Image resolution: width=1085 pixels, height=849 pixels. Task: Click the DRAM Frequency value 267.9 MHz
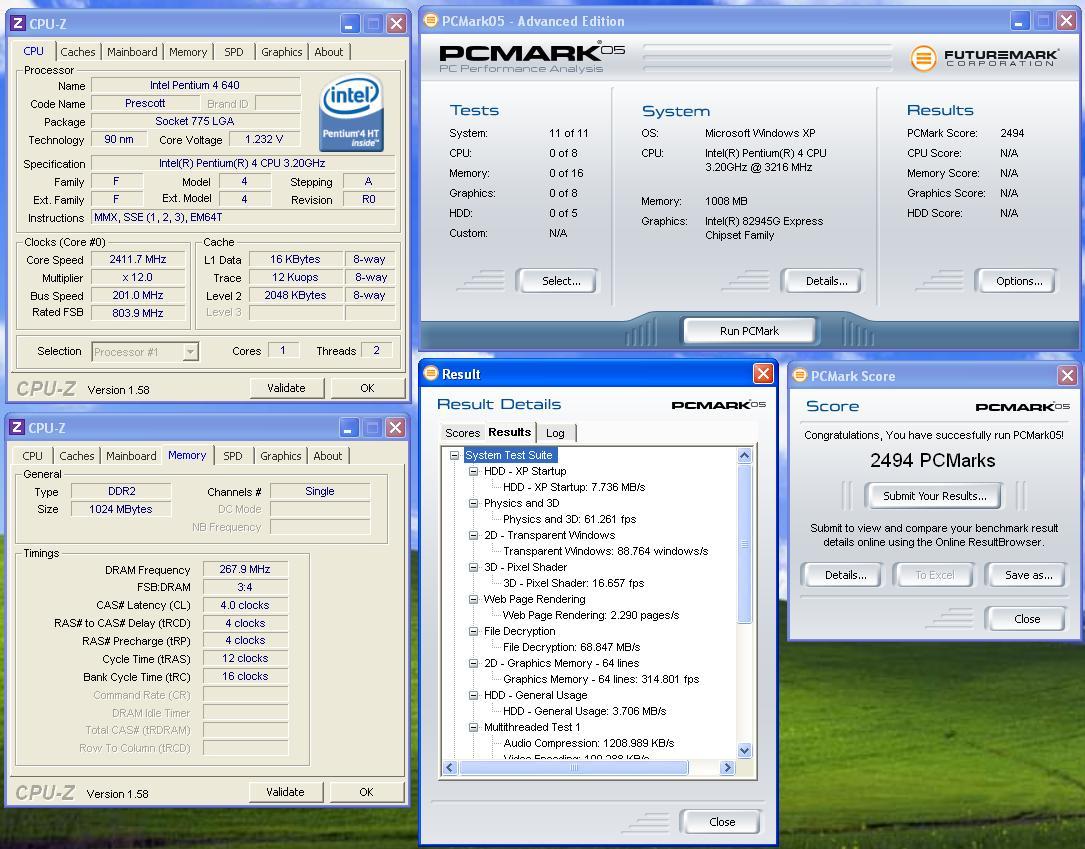pyautogui.click(x=245, y=569)
